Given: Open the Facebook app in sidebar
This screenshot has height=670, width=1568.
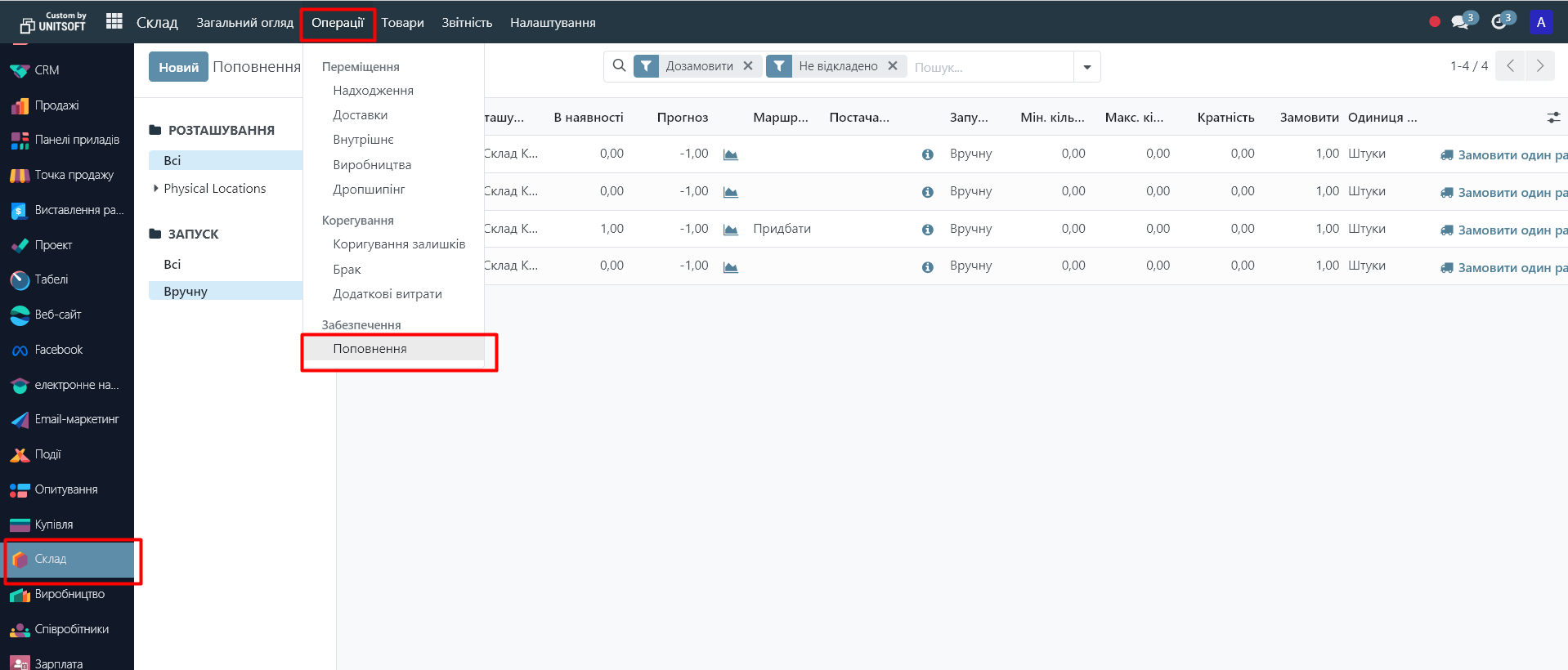Looking at the screenshot, I should click(58, 350).
